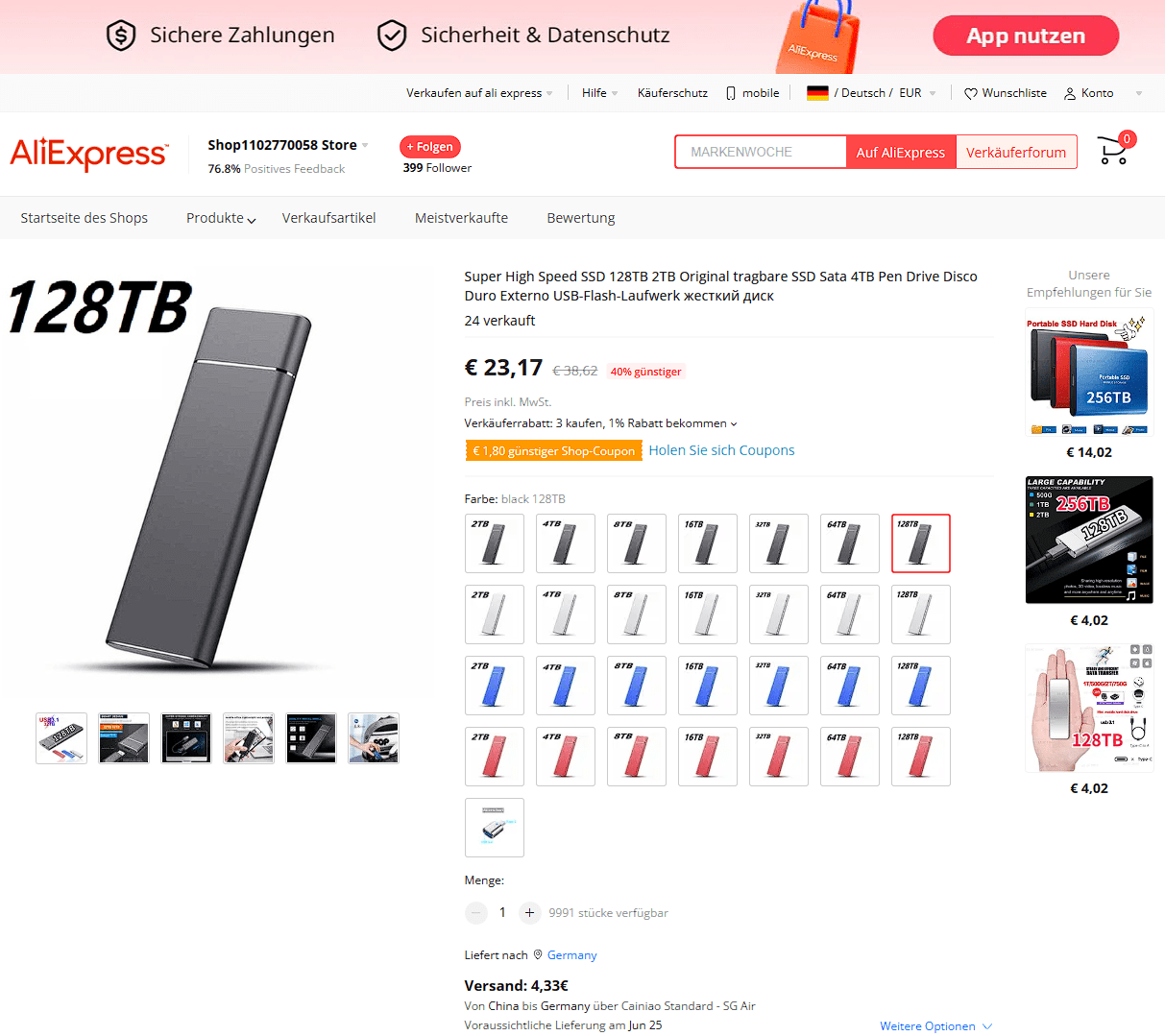1165x1036 pixels.
Task: Click the MARKENWOCHE search input field
Action: point(761,152)
